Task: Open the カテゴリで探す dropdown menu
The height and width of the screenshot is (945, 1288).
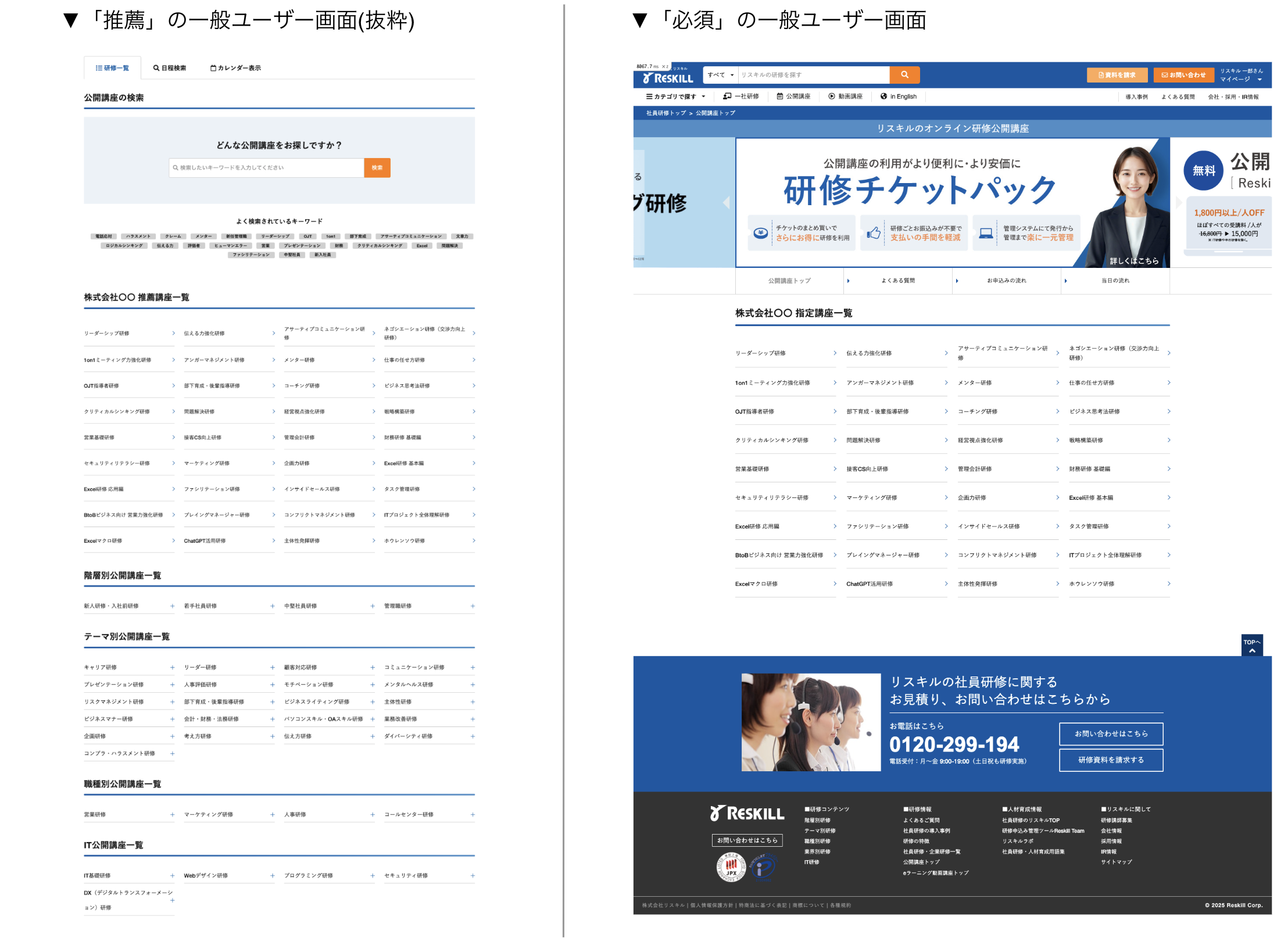Action: 675,96
